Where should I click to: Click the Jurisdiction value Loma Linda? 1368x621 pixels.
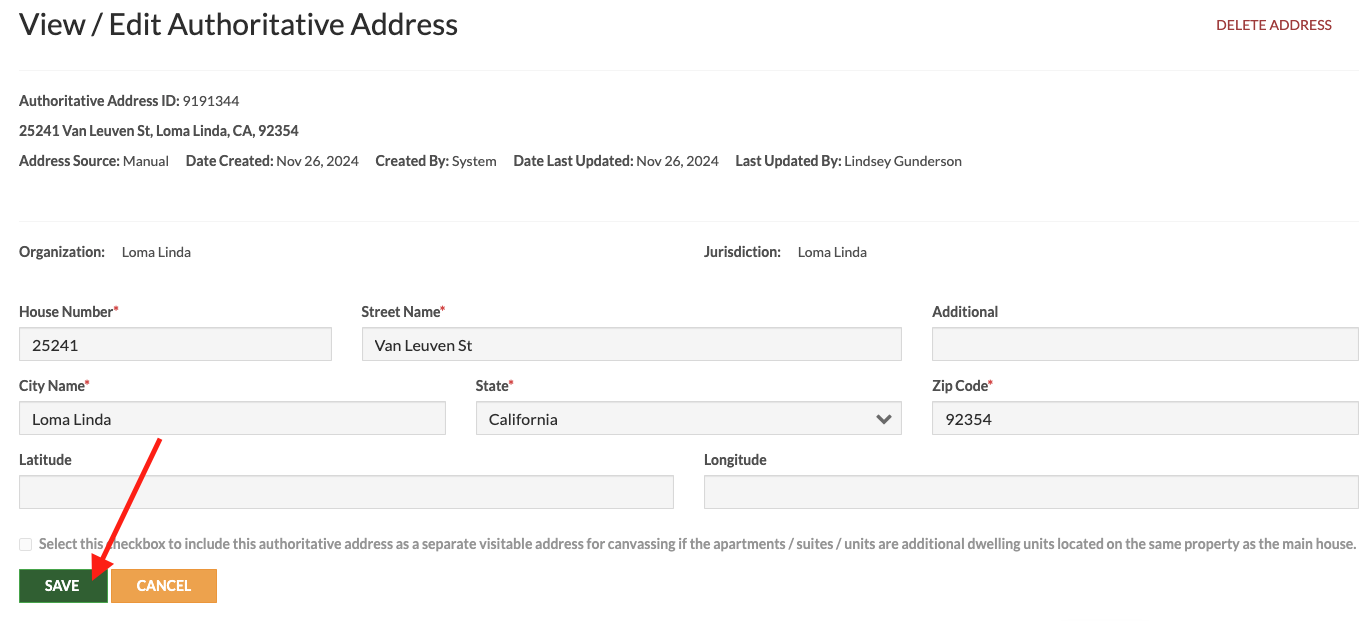pos(832,252)
